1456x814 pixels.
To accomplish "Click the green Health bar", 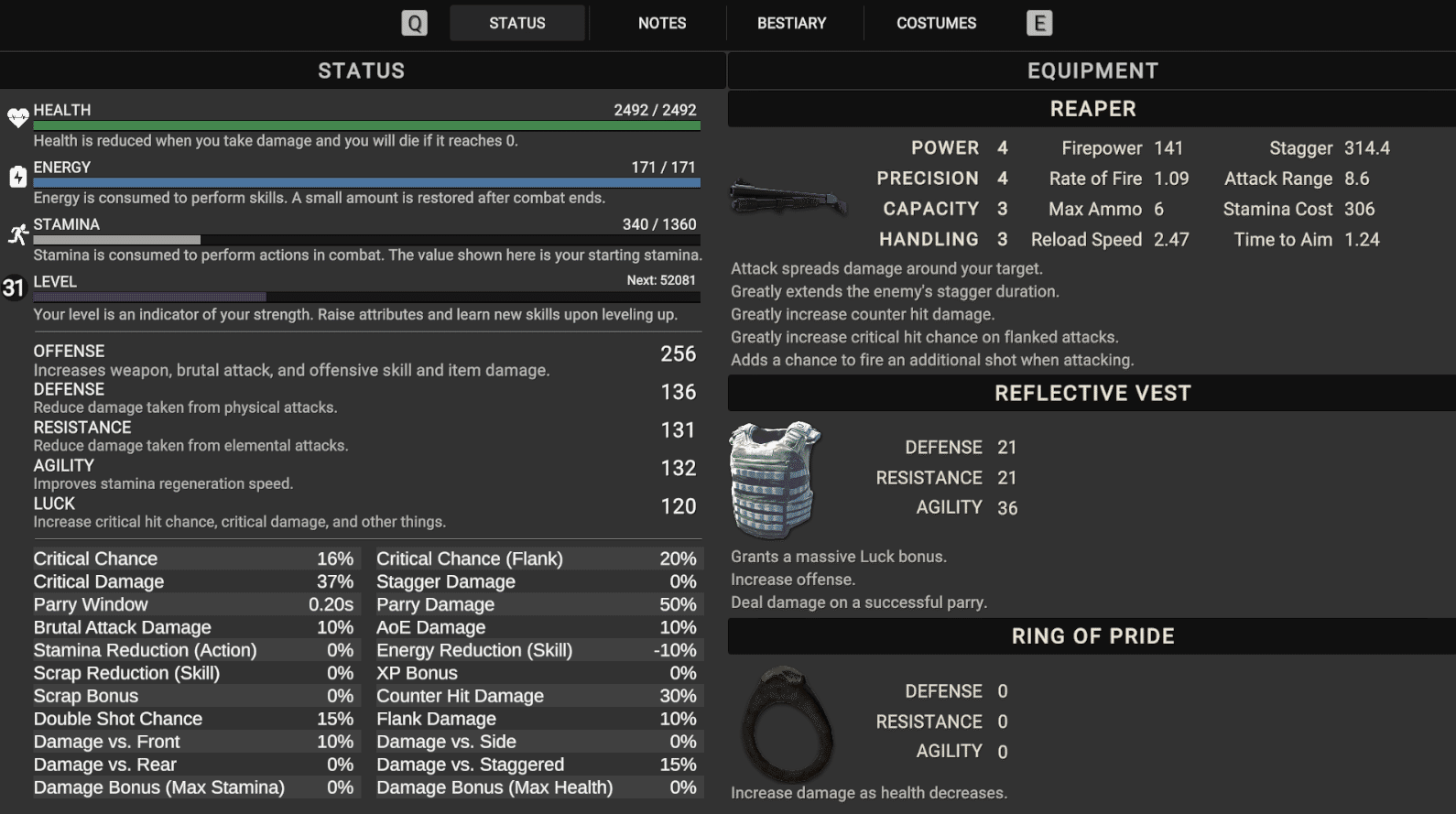I will click(x=367, y=125).
